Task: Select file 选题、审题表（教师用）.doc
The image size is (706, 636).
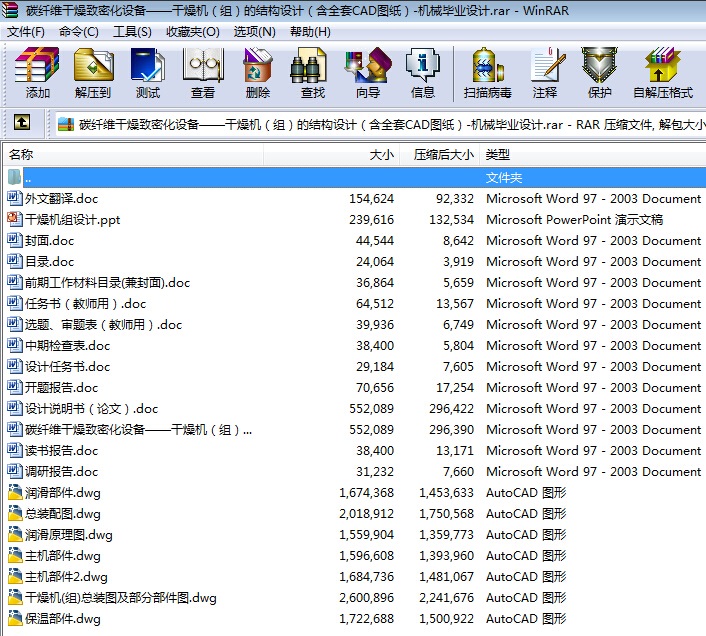Action: tap(103, 325)
